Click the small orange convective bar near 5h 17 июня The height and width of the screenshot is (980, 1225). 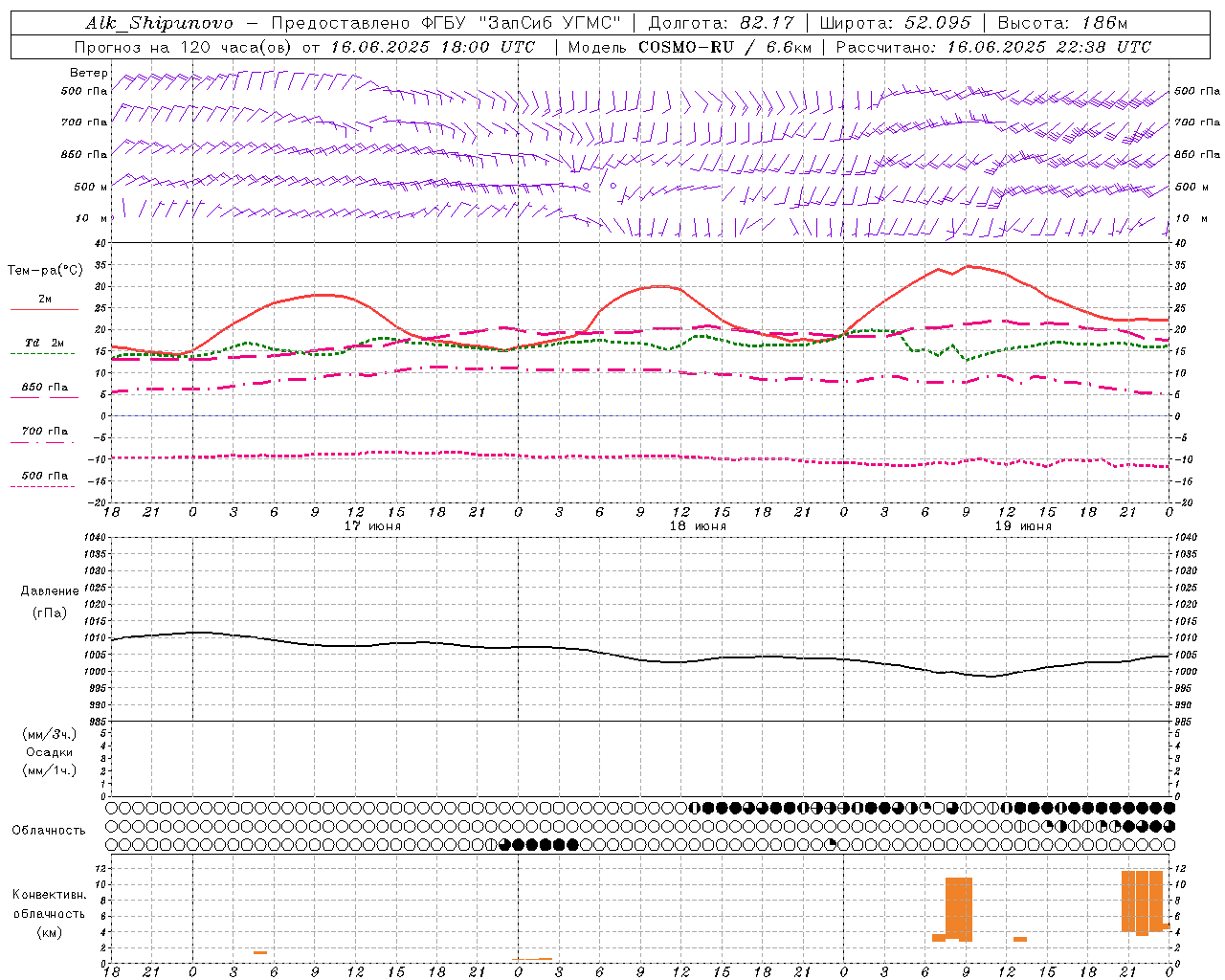(260, 952)
